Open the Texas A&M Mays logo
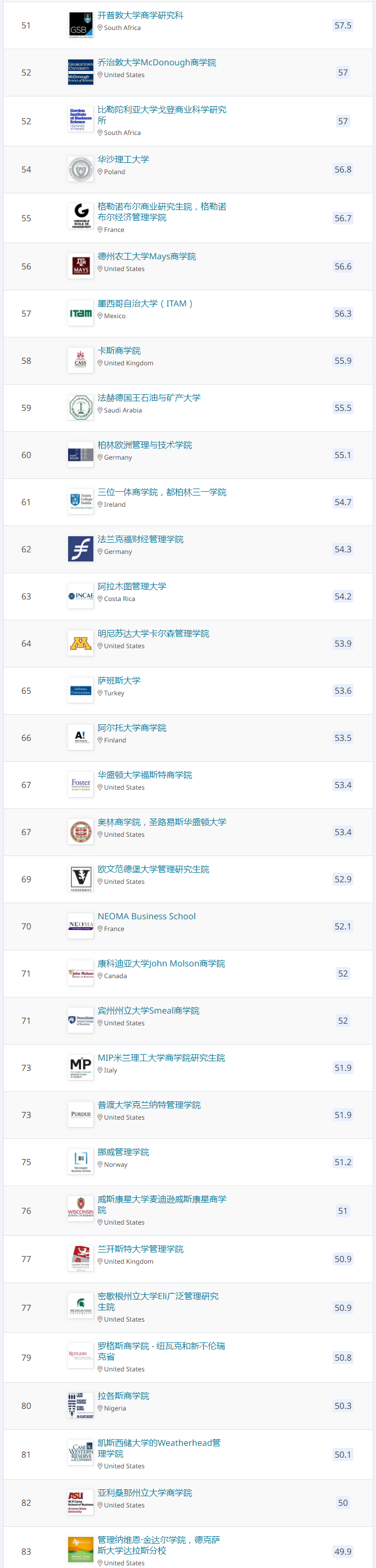This screenshot has width=376, height=1568. tap(80, 267)
